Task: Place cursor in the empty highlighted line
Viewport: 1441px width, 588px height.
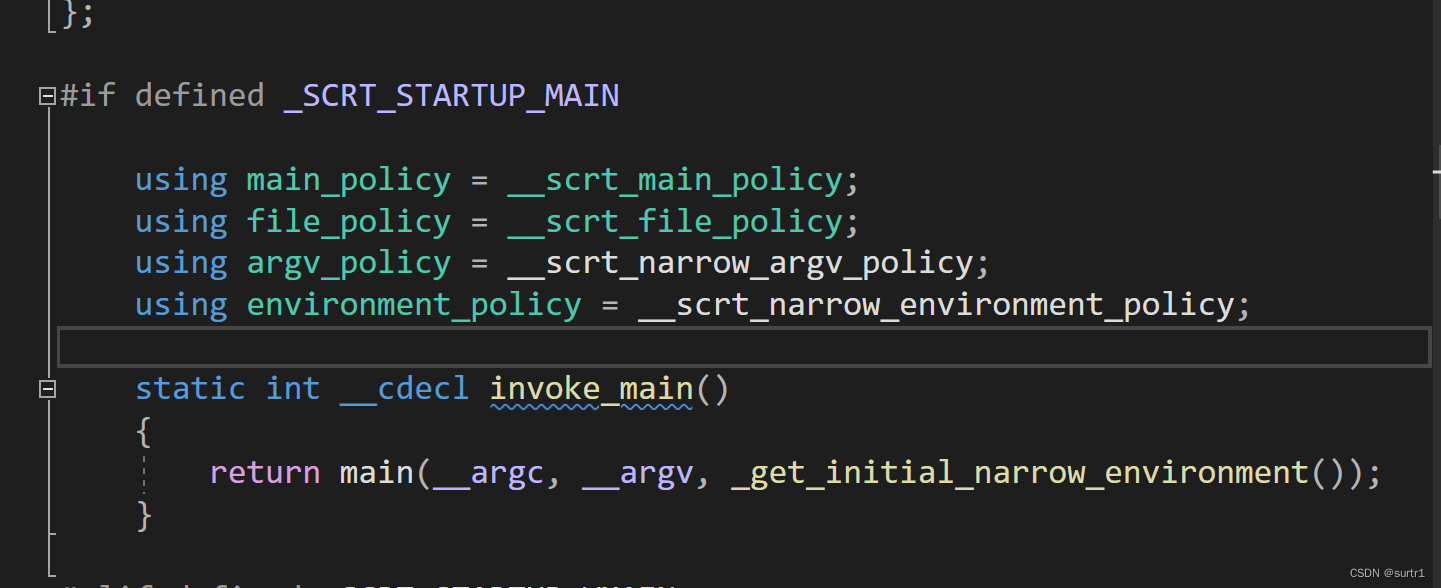Action: (x=745, y=347)
